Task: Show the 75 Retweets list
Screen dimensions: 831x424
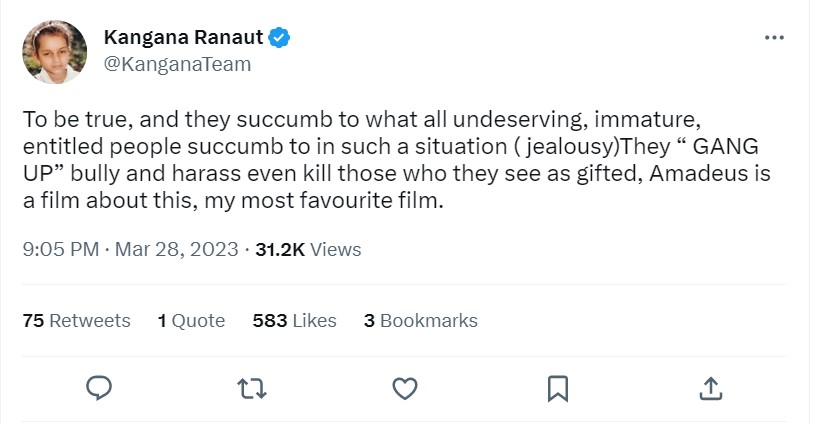Action: coord(76,321)
